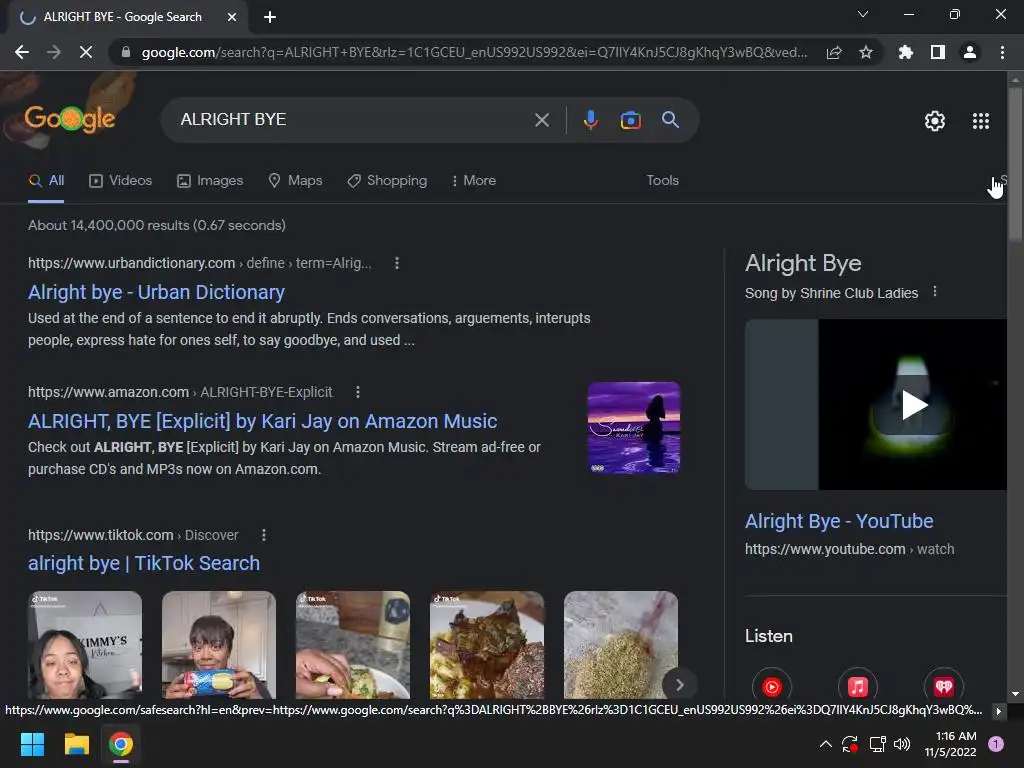Open Alright Bye - YouTube link
The image size is (1024, 768).
point(839,521)
